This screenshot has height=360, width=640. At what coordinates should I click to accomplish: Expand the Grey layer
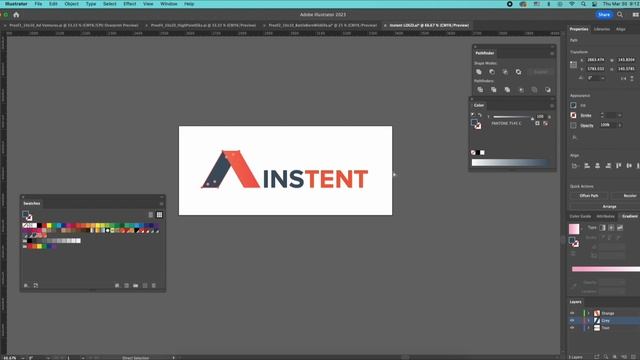click(589, 320)
